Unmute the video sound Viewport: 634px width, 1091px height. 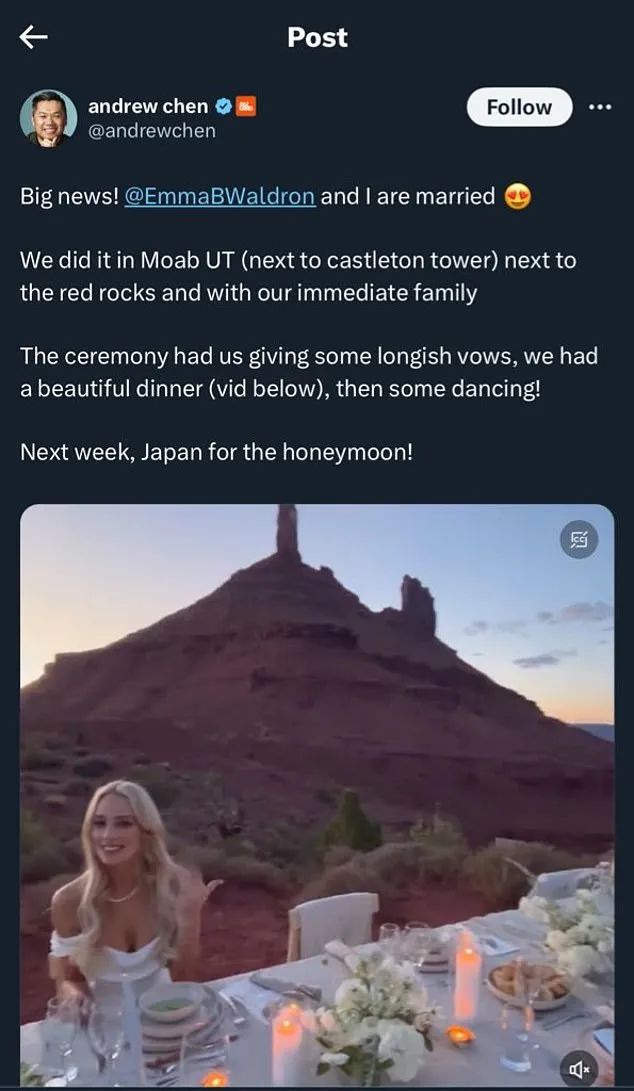[x=580, y=1069]
